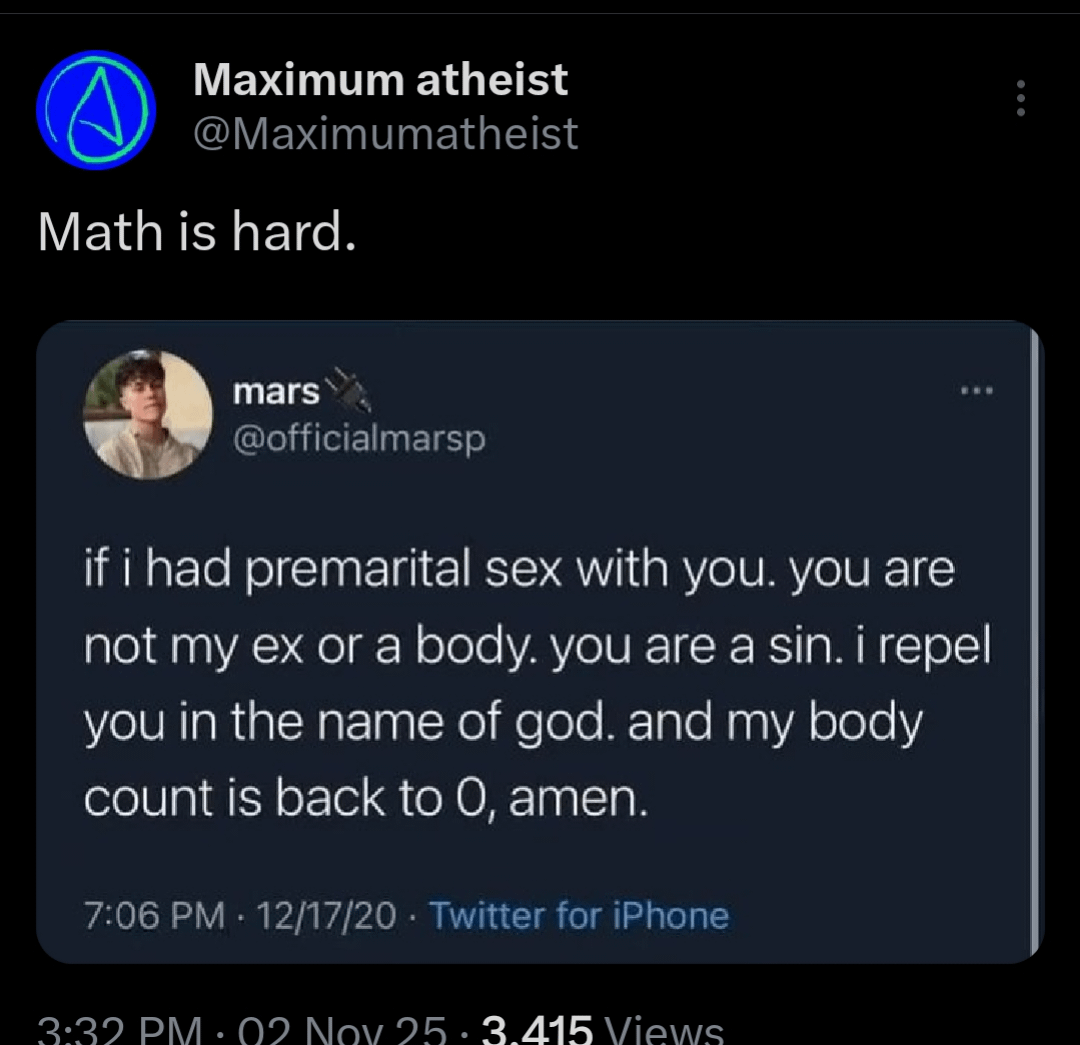Open the @Maximumatheist handle link
The width and height of the screenshot is (1080, 1045).
click(x=385, y=133)
